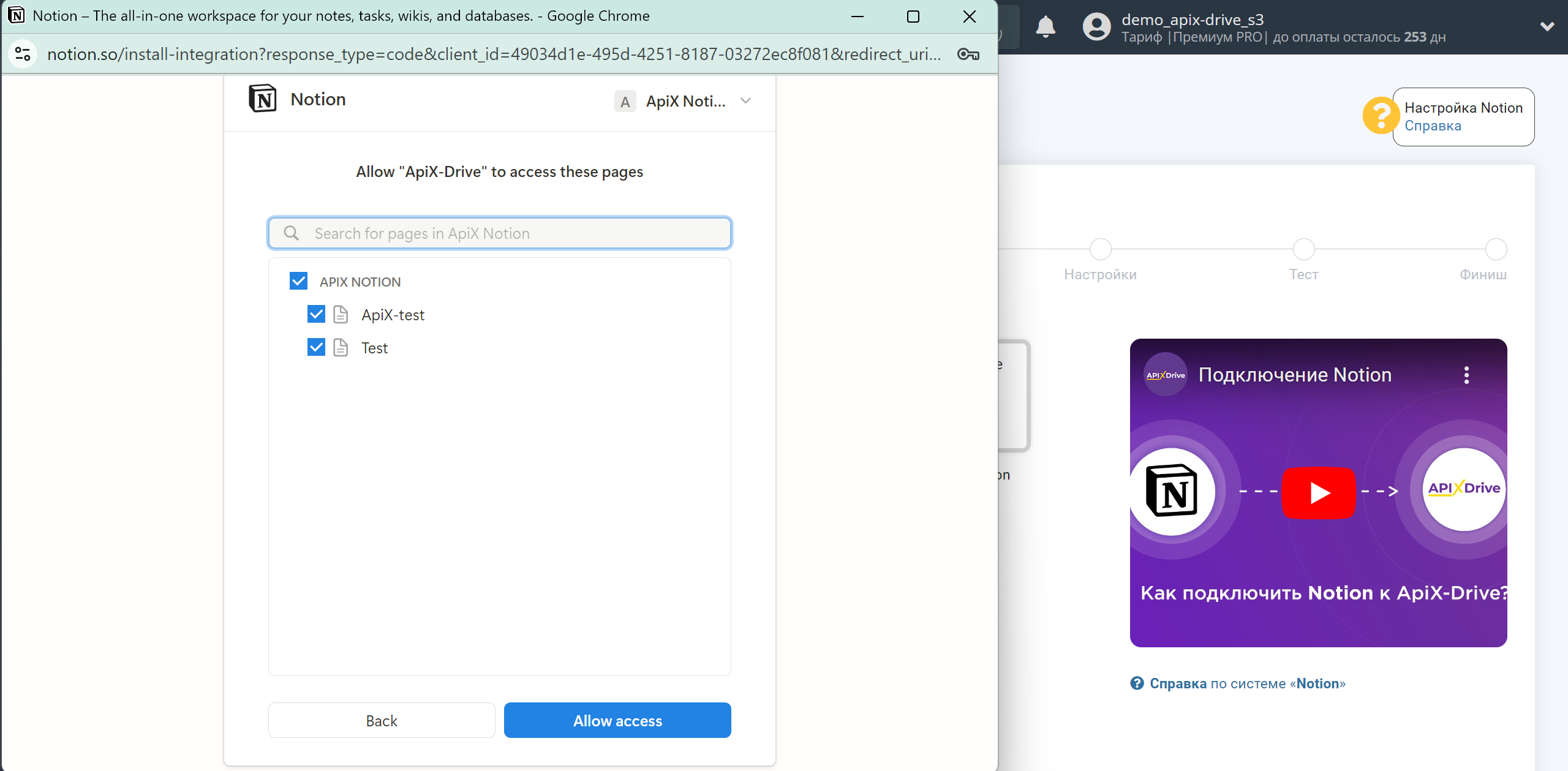
Task: Click the Подключение Notion video title
Action: pos(1295,375)
